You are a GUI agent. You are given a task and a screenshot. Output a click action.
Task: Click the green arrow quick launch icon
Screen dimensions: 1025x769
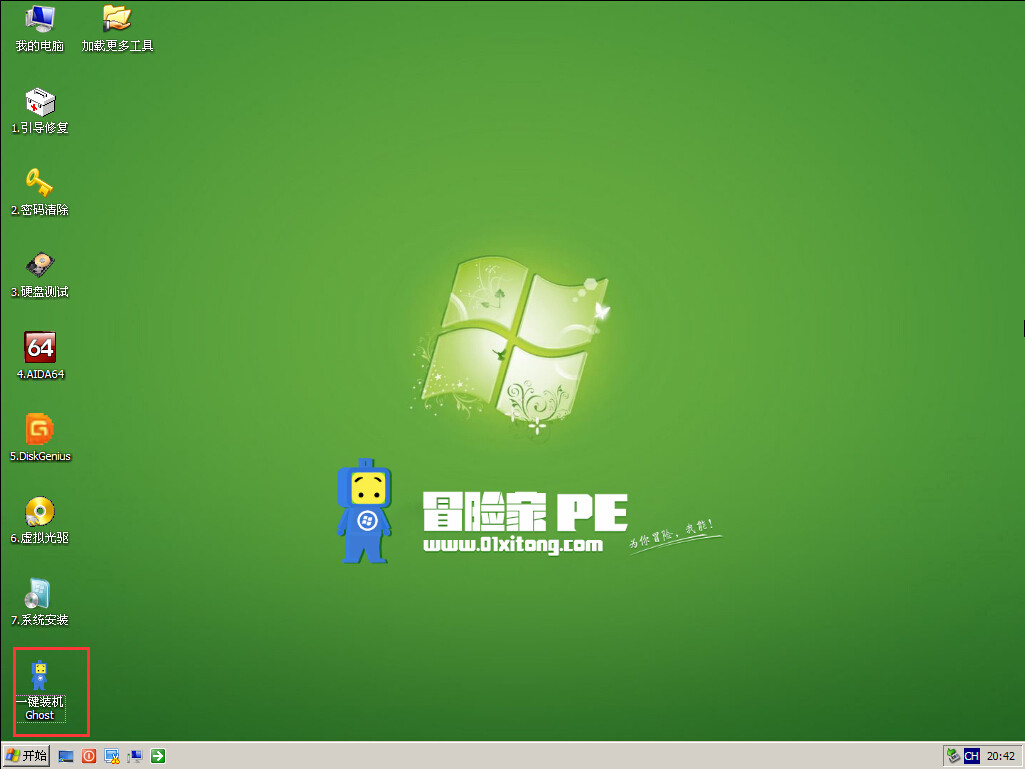tap(157, 756)
